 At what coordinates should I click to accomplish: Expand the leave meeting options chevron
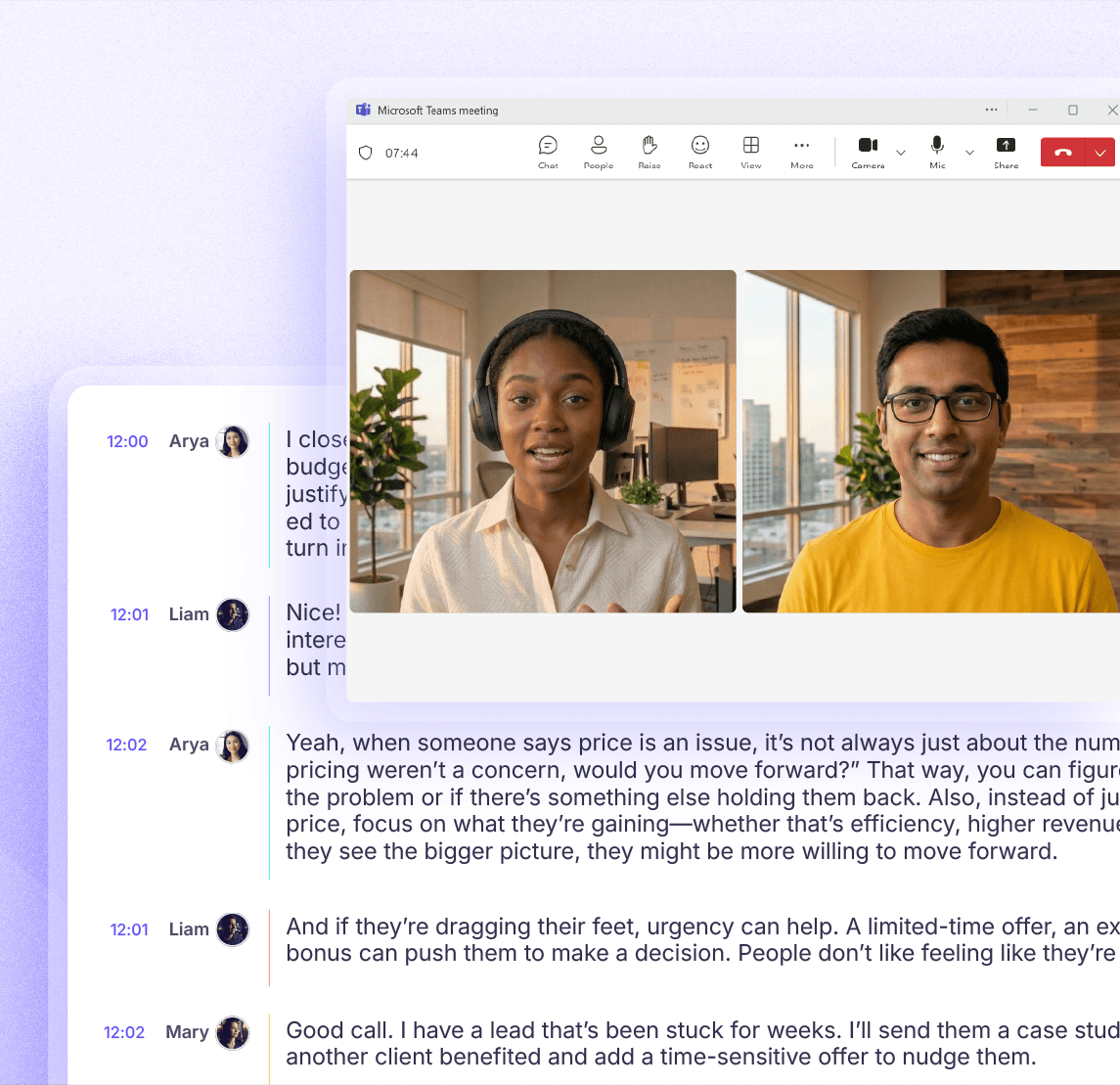[x=1100, y=153]
